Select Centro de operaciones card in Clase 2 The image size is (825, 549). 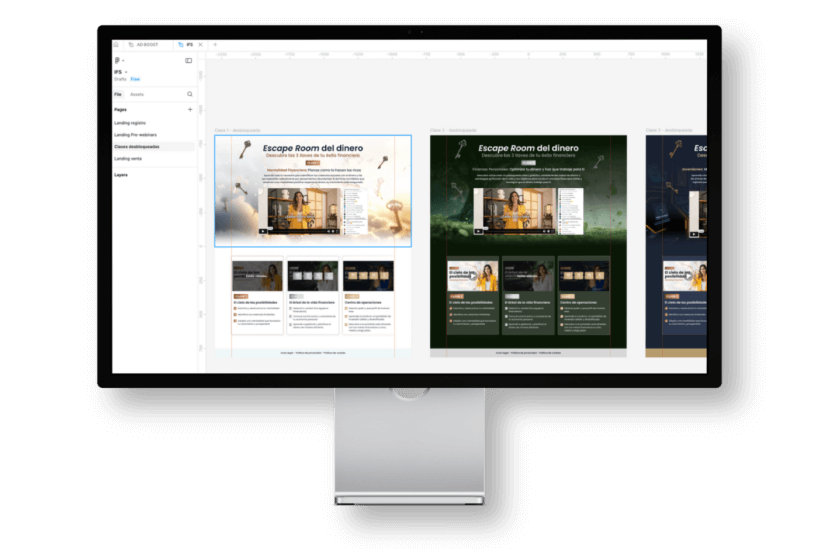pyautogui.click(x=584, y=295)
